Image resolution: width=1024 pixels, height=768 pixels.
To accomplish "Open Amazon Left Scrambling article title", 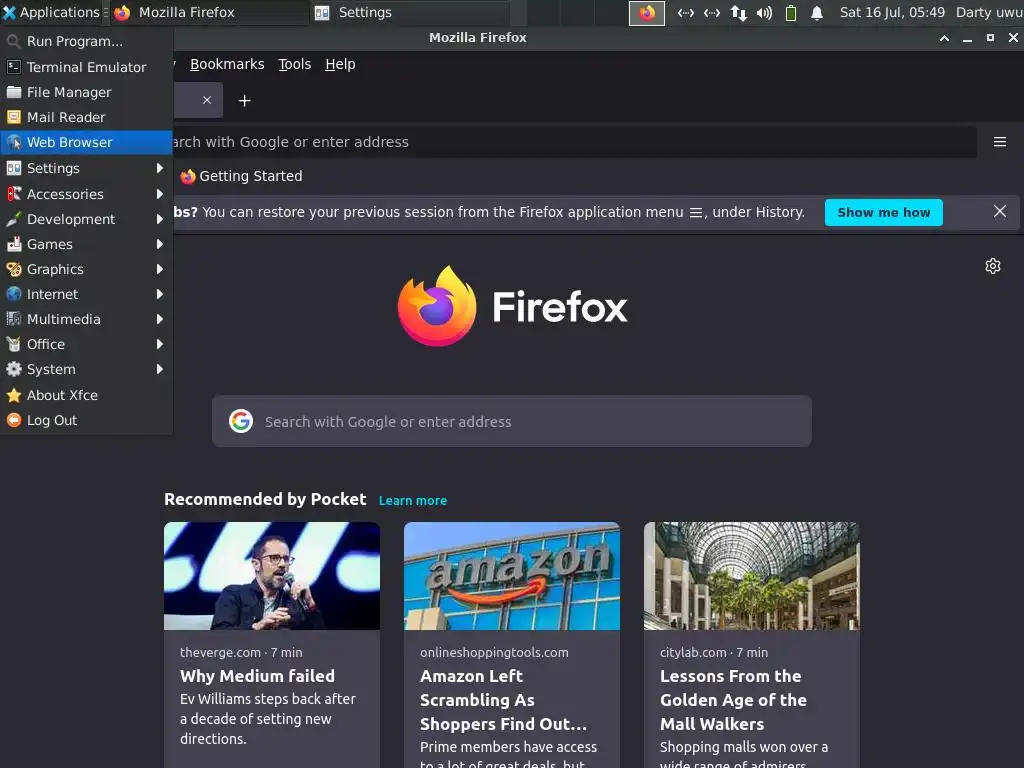I will tap(504, 700).
